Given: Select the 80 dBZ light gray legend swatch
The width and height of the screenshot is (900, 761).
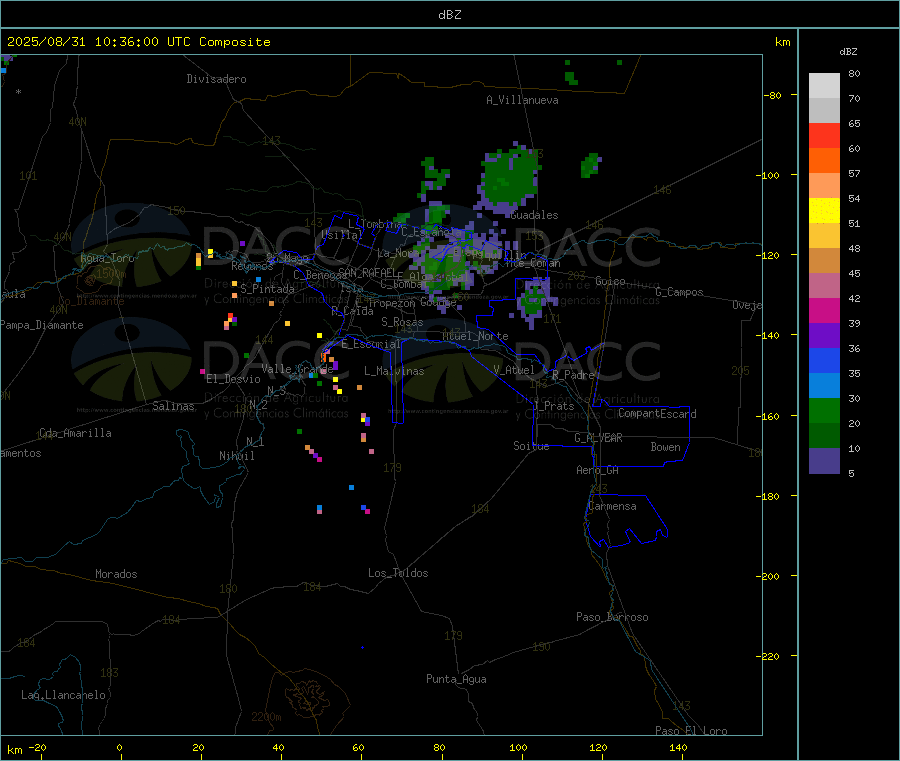Looking at the screenshot, I should [x=824, y=86].
